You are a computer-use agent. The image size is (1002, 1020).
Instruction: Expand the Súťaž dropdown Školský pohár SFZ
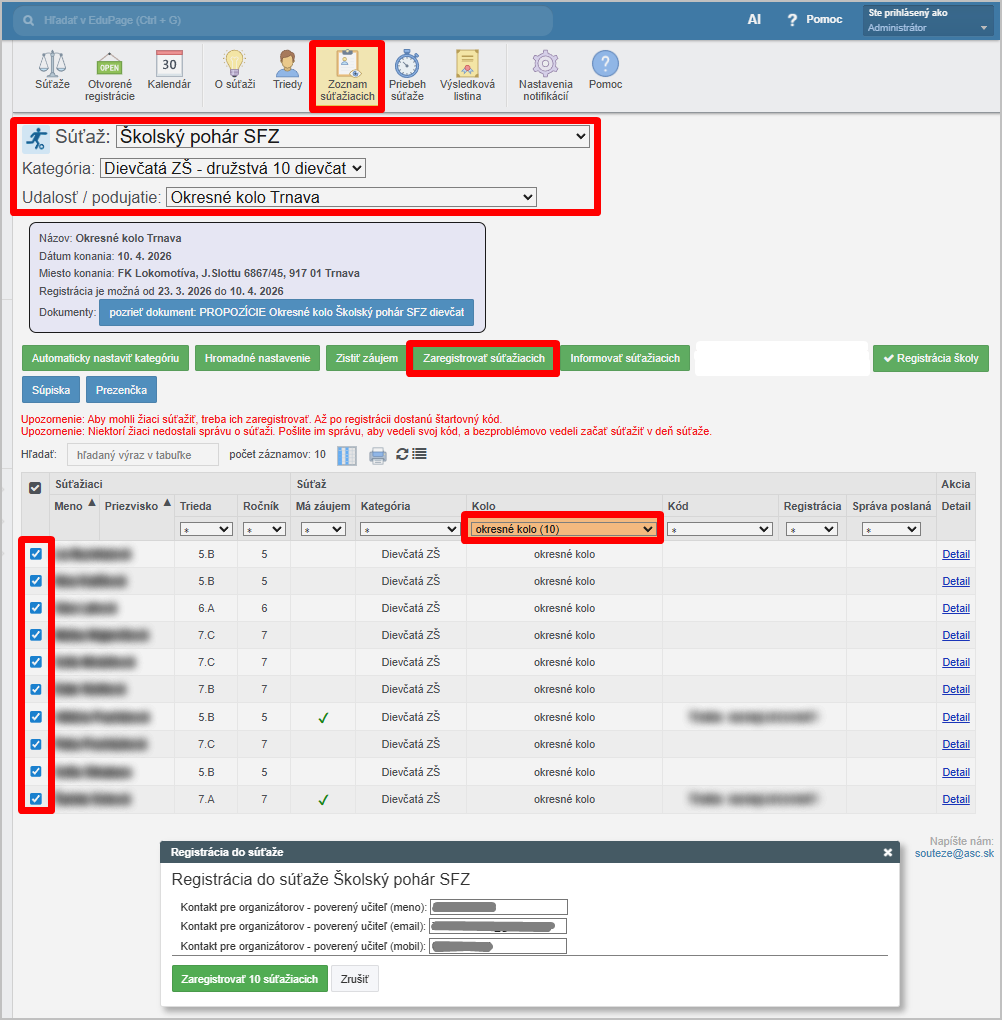pos(353,137)
